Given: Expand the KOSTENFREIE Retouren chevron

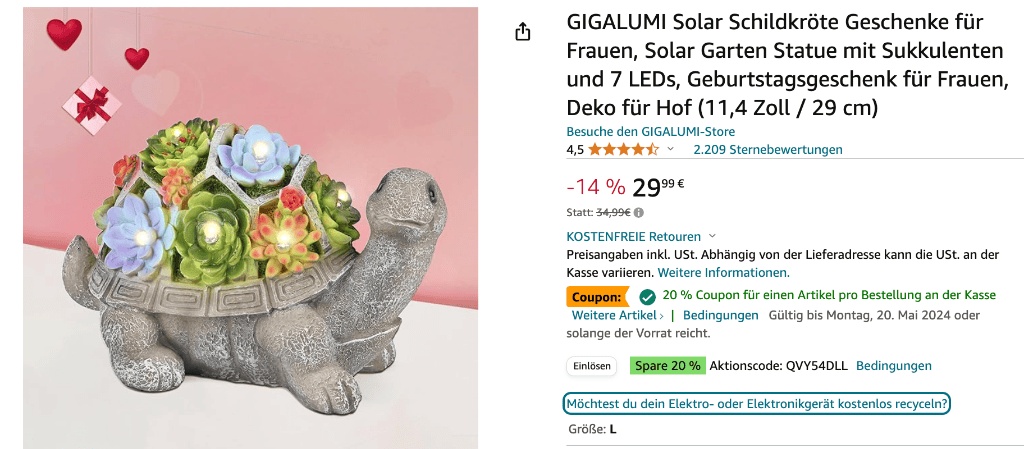Looking at the screenshot, I should [x=712, y=237].
